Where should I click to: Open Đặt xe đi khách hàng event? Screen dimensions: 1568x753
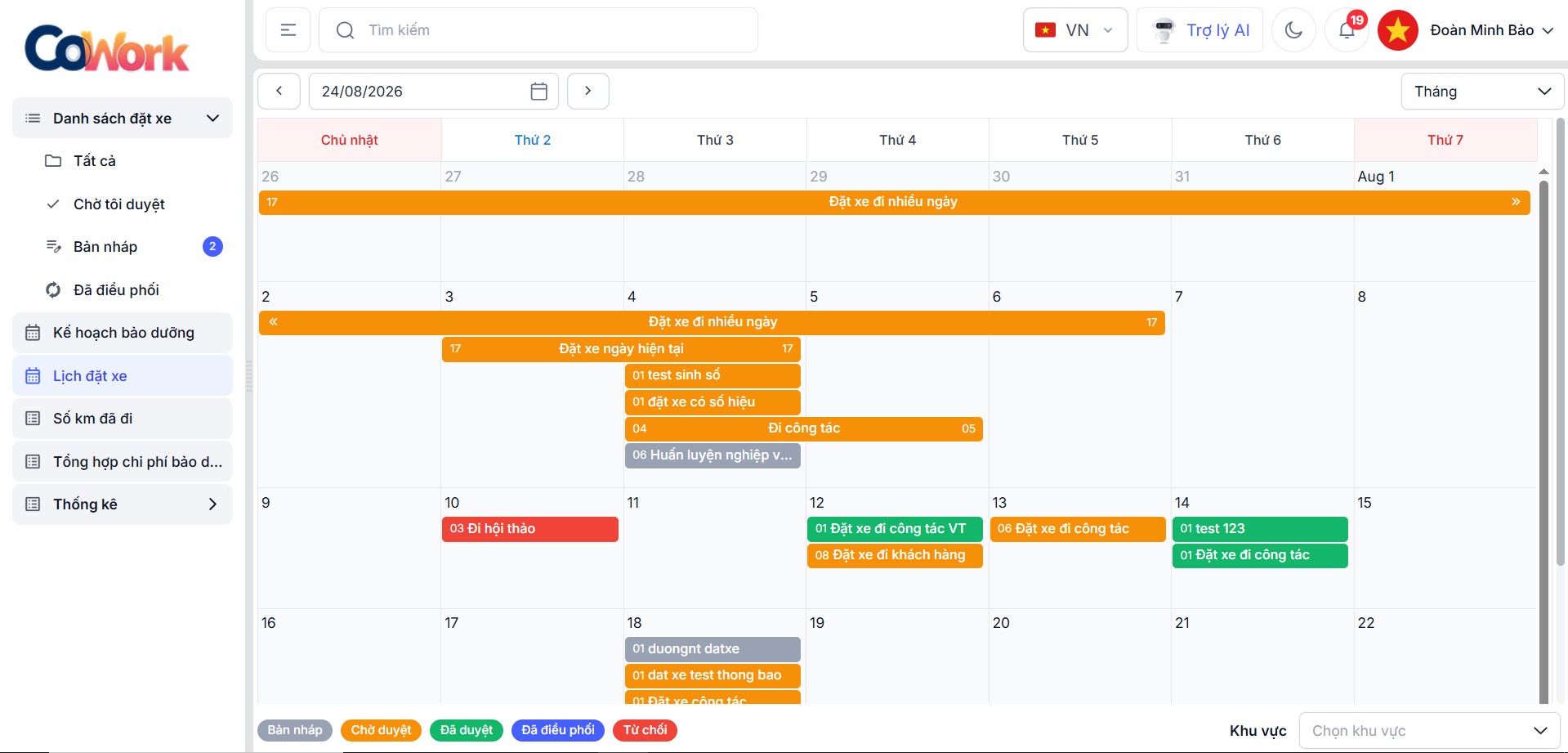(x=895, y=555)
